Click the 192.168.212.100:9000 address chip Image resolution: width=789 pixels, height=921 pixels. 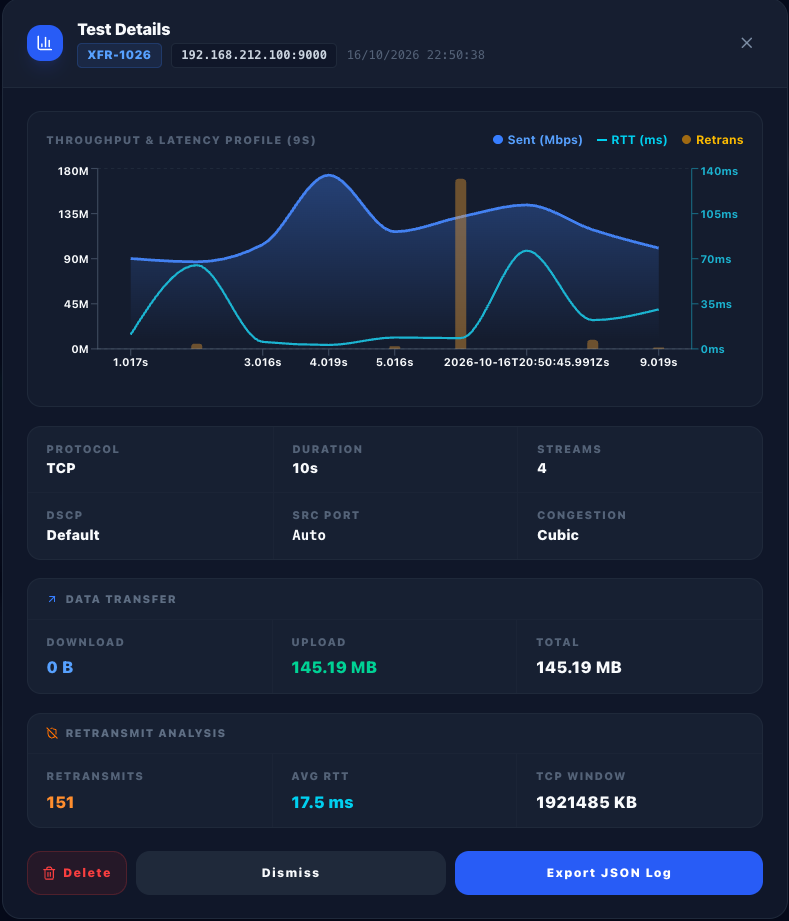254,55
